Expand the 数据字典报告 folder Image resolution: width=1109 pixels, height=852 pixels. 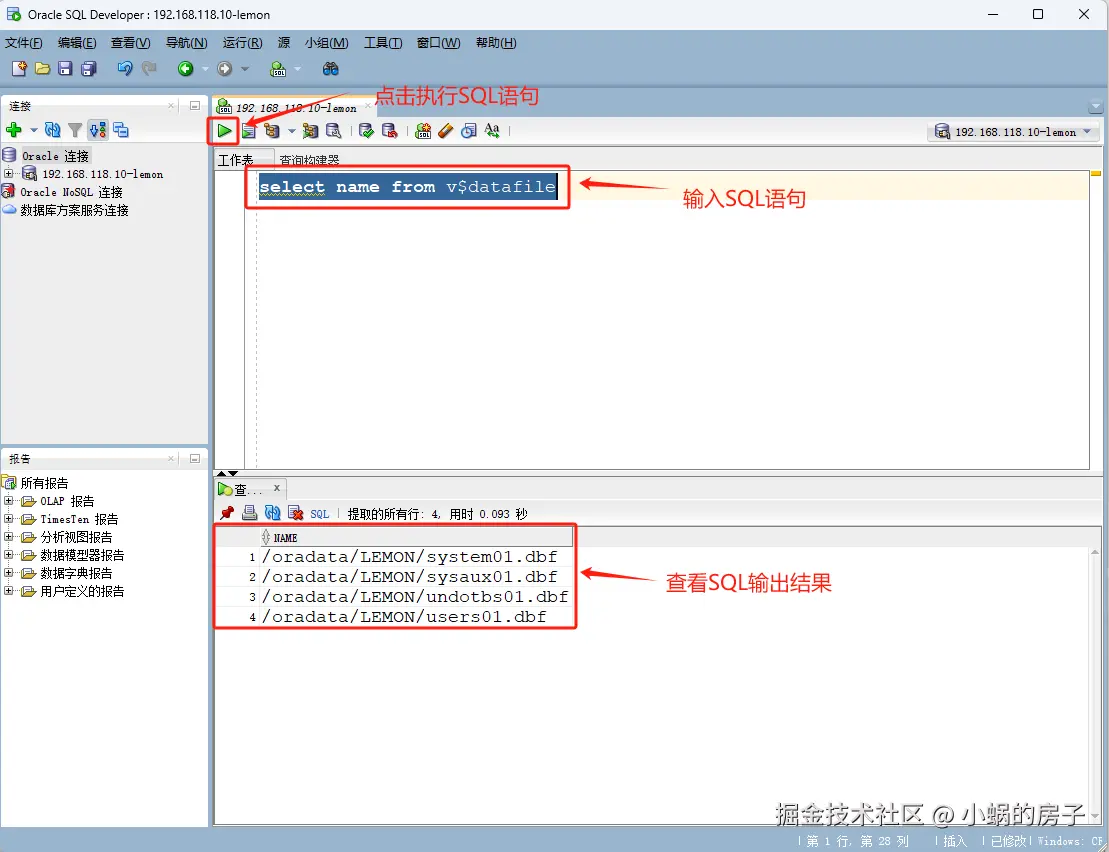(x=8, y=573)
